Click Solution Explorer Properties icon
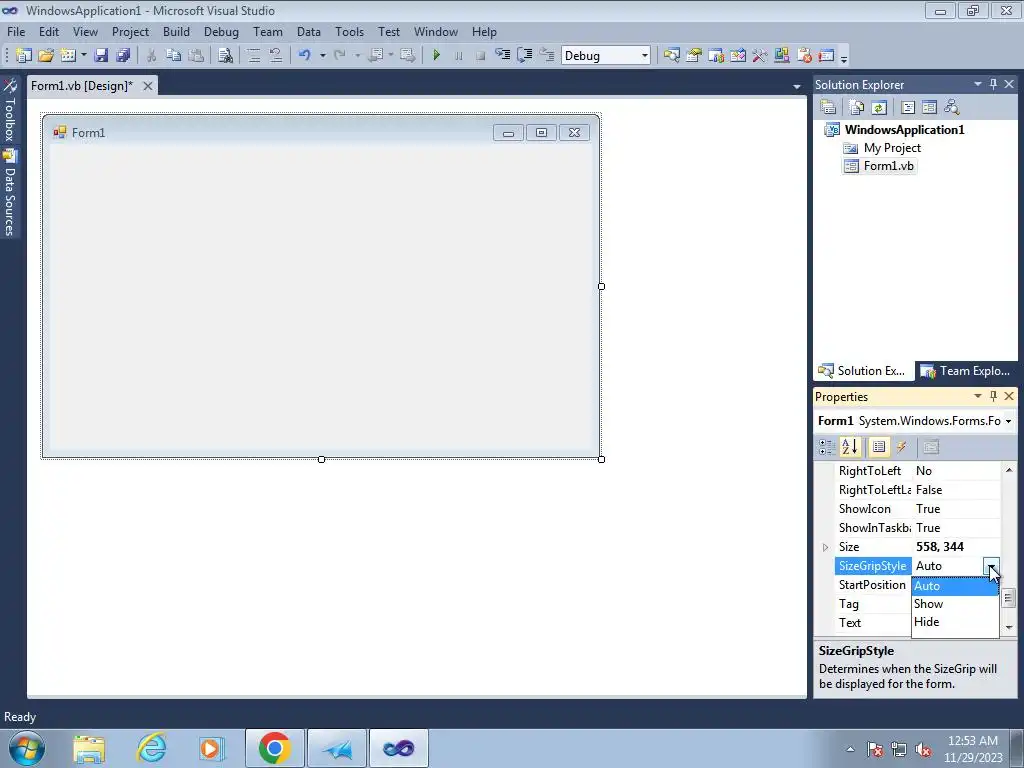 tap(828, 107)
